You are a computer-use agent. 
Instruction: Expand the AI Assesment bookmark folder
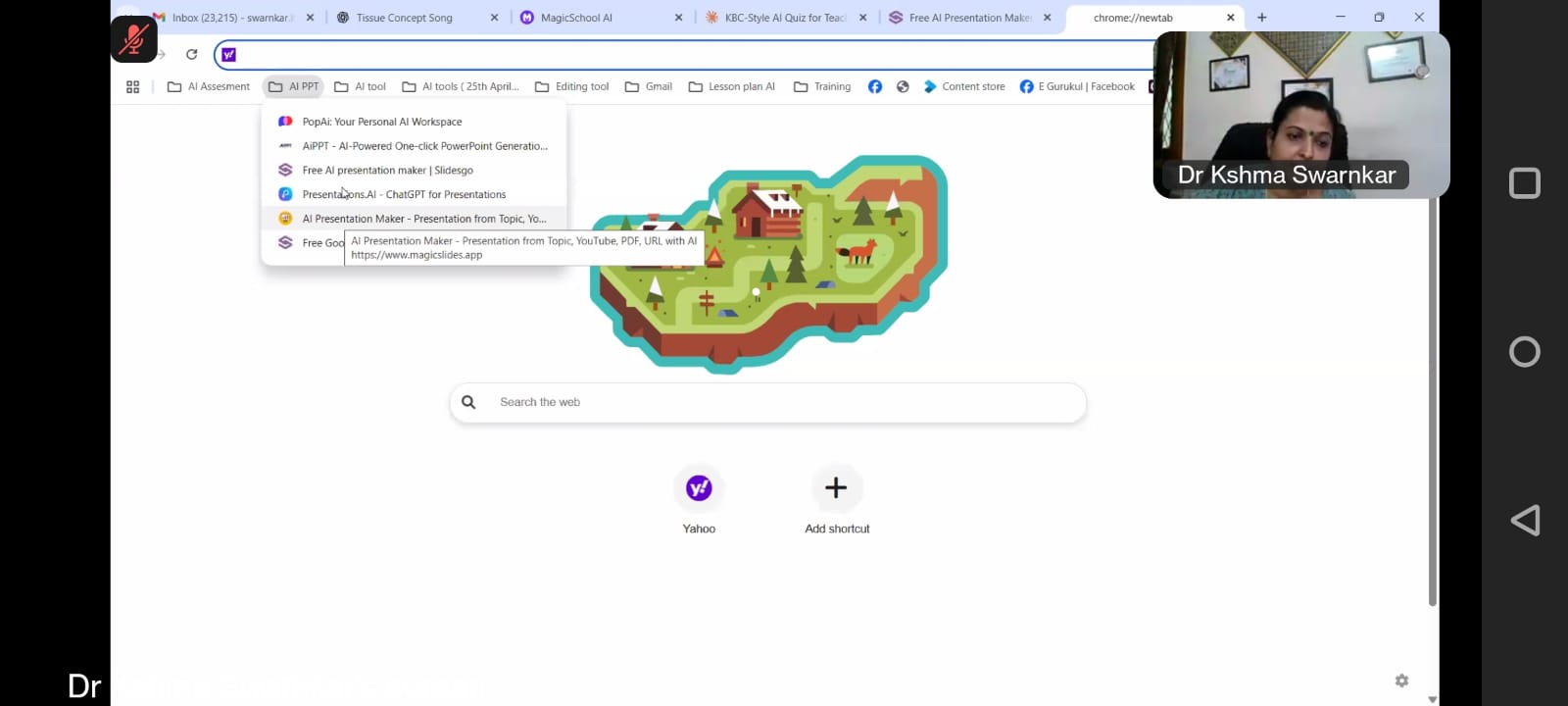(209, 87)
